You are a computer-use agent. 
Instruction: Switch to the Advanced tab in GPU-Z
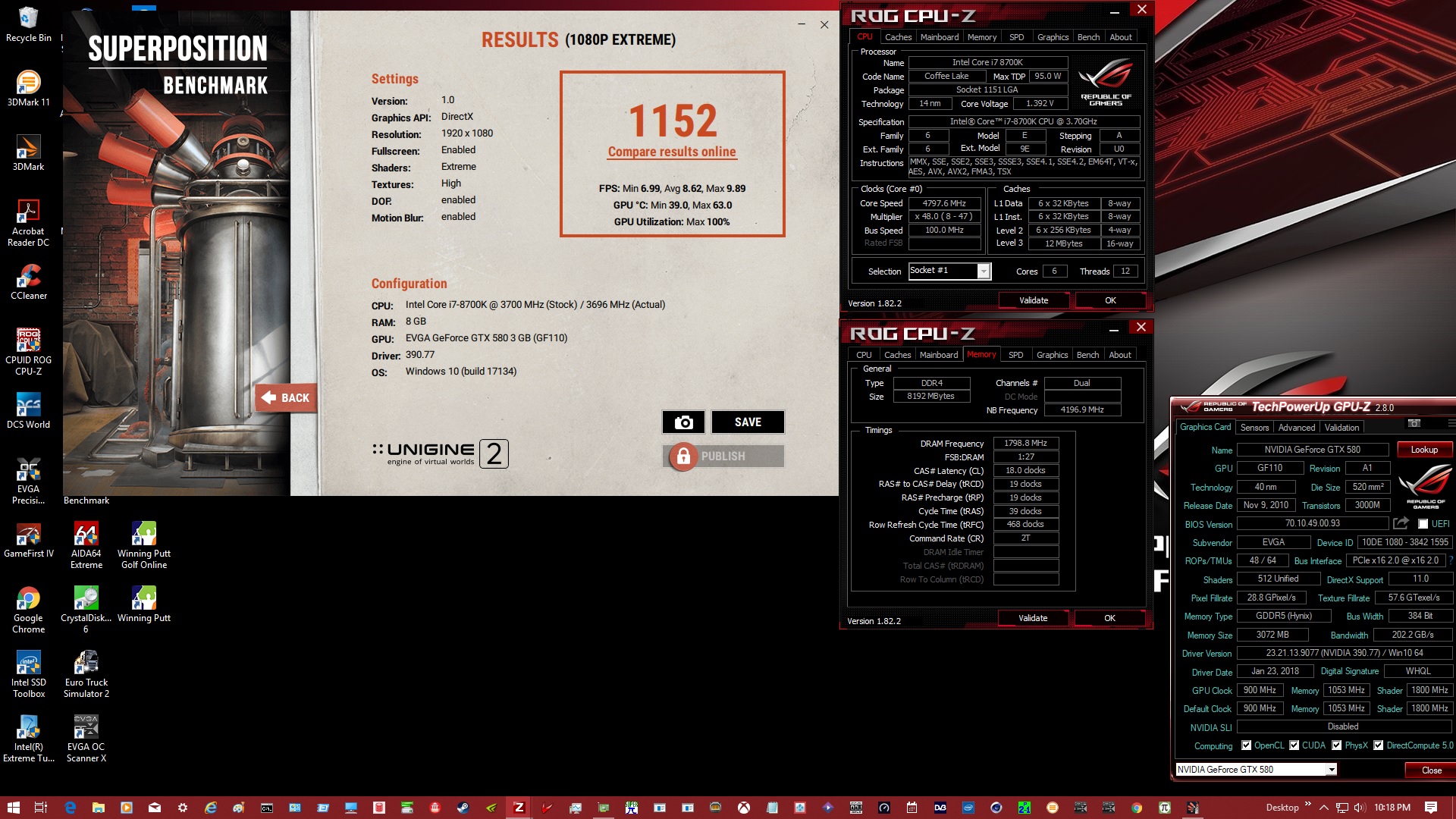(1297, 428)
